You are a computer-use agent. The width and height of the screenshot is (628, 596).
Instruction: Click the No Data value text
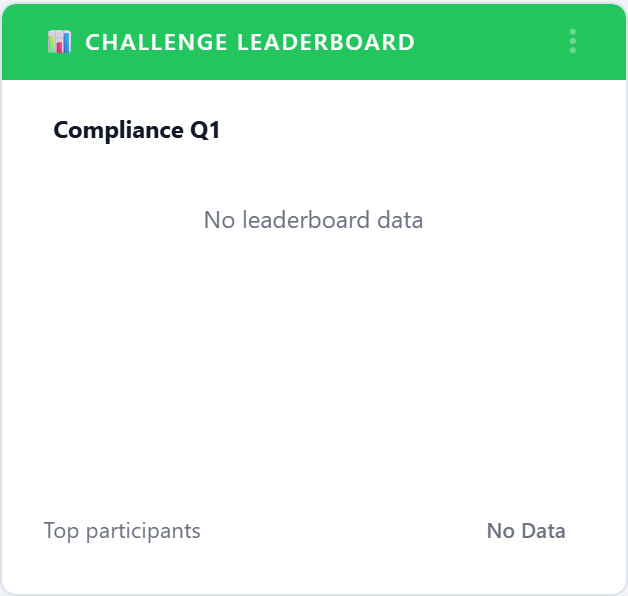526,531
